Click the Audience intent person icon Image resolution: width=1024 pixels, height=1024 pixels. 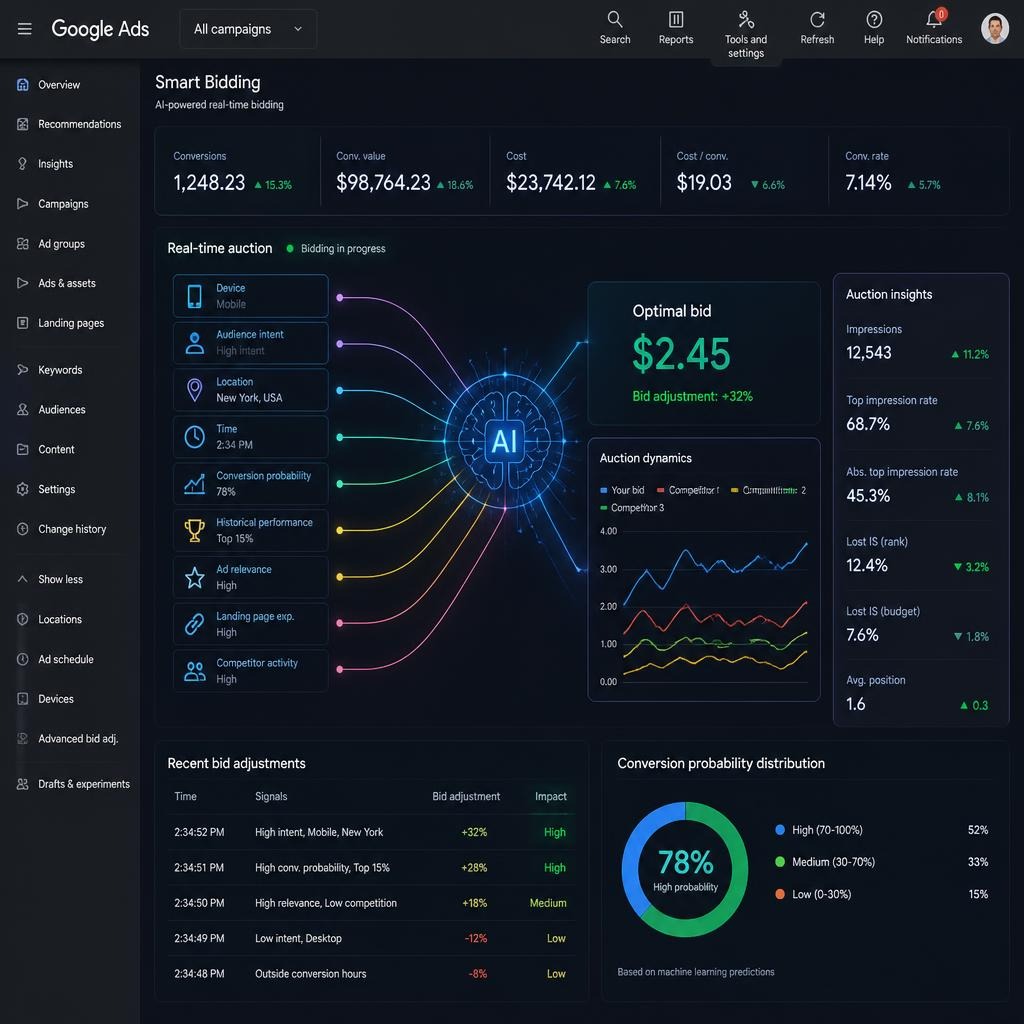pyautogui.click(x=195, y=343)
